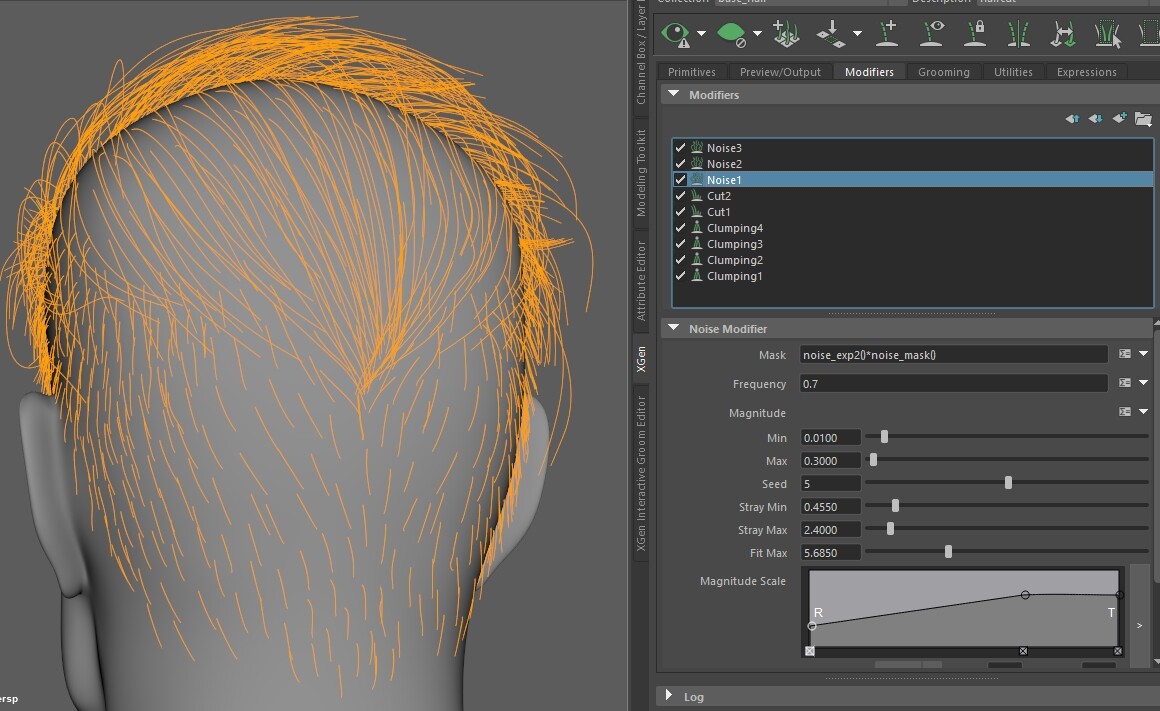Open the Magnitude options dropdown arrow
Screen dimensions: 1160x711
click(1144, 412)
